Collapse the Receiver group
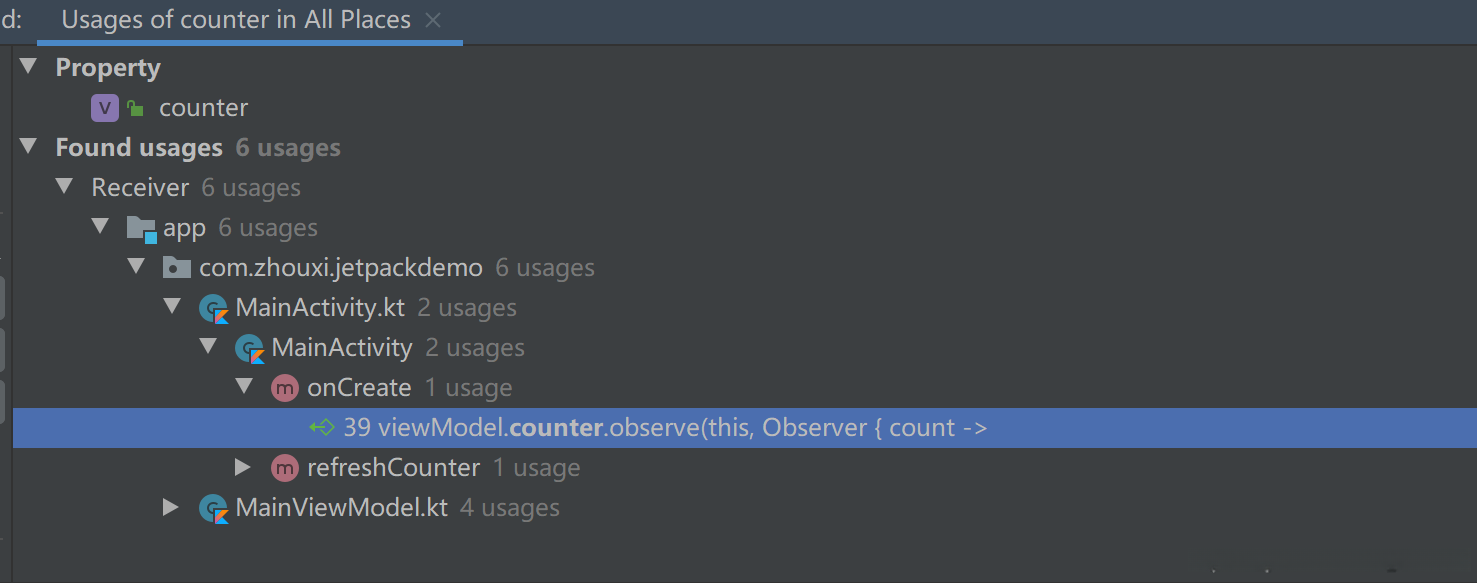 (x=64, y=187)
